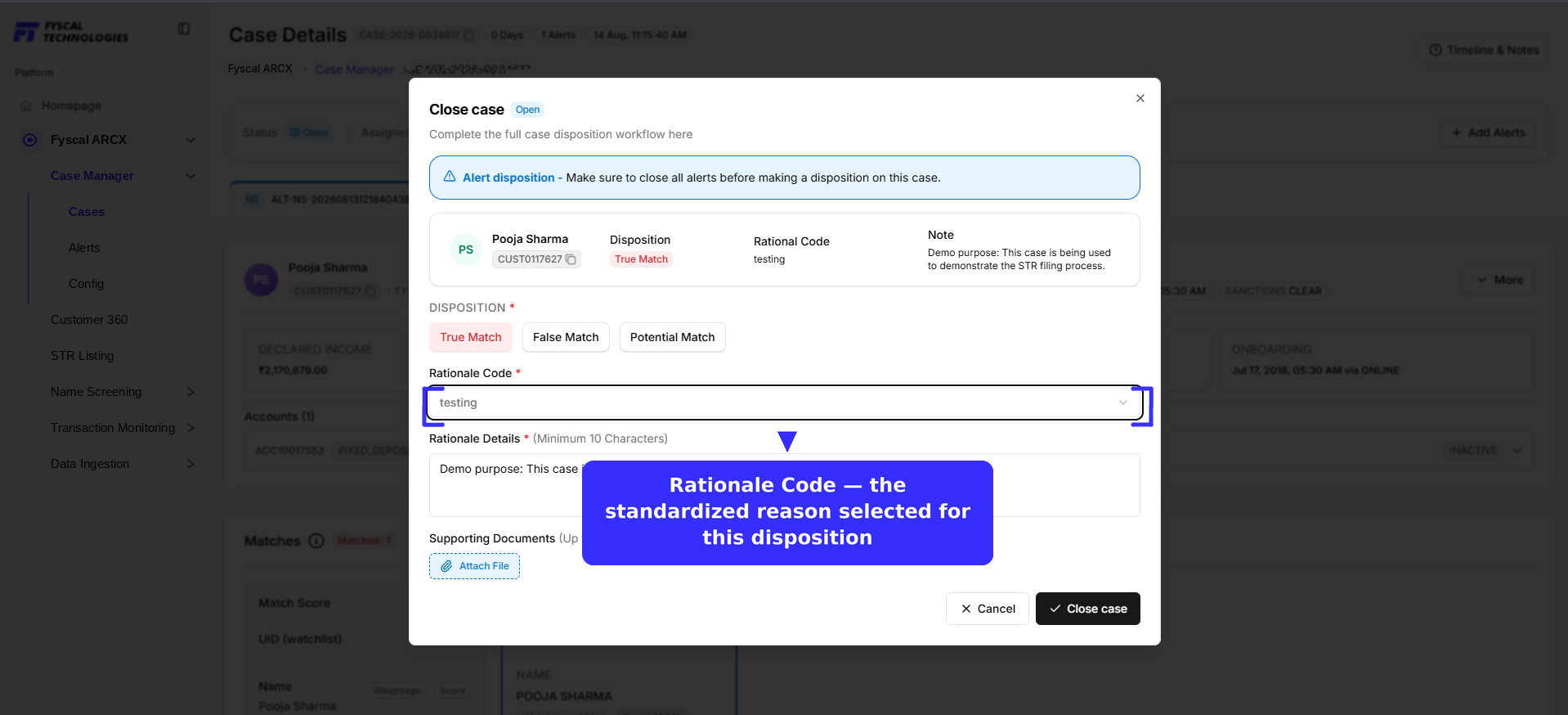Image resolution: width=1568 pixels, height=715 pixels.
Task: Click into the Rationale Details text area
Action: [785, 485]
